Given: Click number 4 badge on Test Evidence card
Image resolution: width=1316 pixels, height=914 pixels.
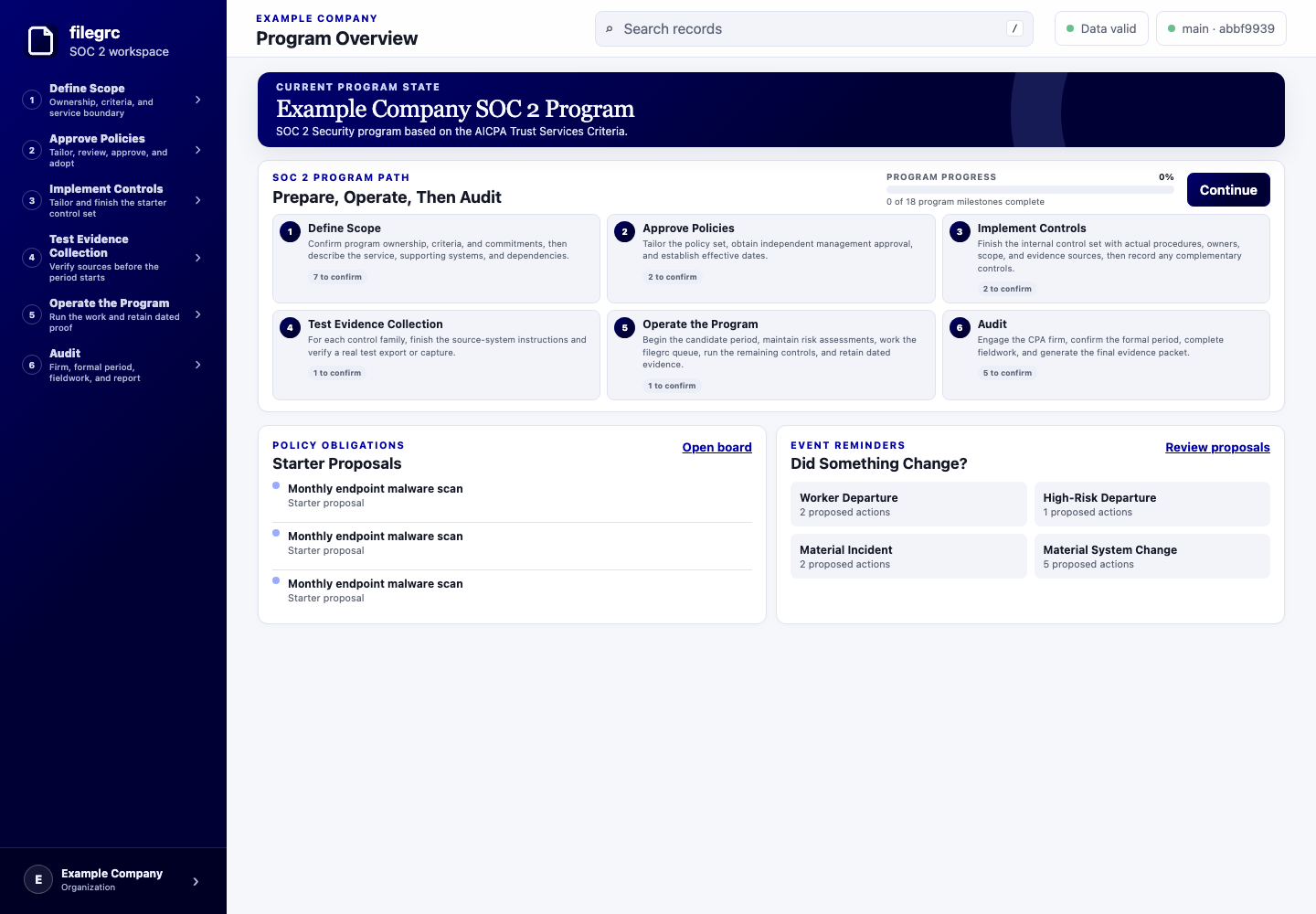Looking at the screenshot, I should (x=290, y=327).
